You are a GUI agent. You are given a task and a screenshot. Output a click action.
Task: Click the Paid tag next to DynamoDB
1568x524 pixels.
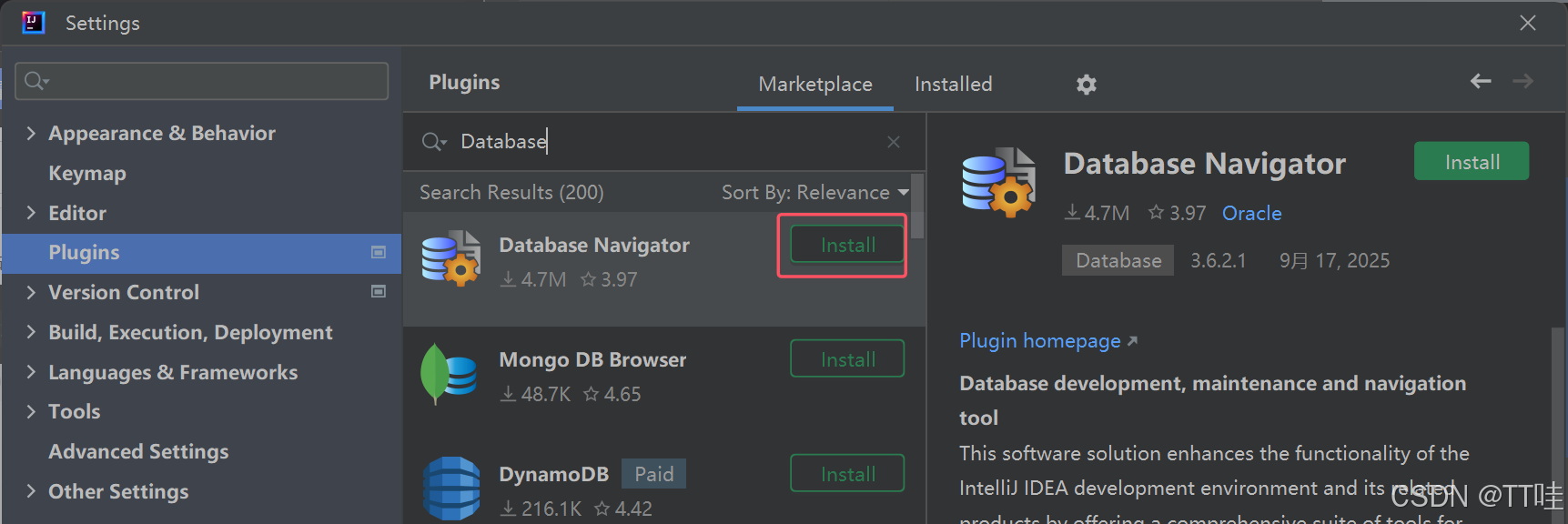click(x=653, y=474)
